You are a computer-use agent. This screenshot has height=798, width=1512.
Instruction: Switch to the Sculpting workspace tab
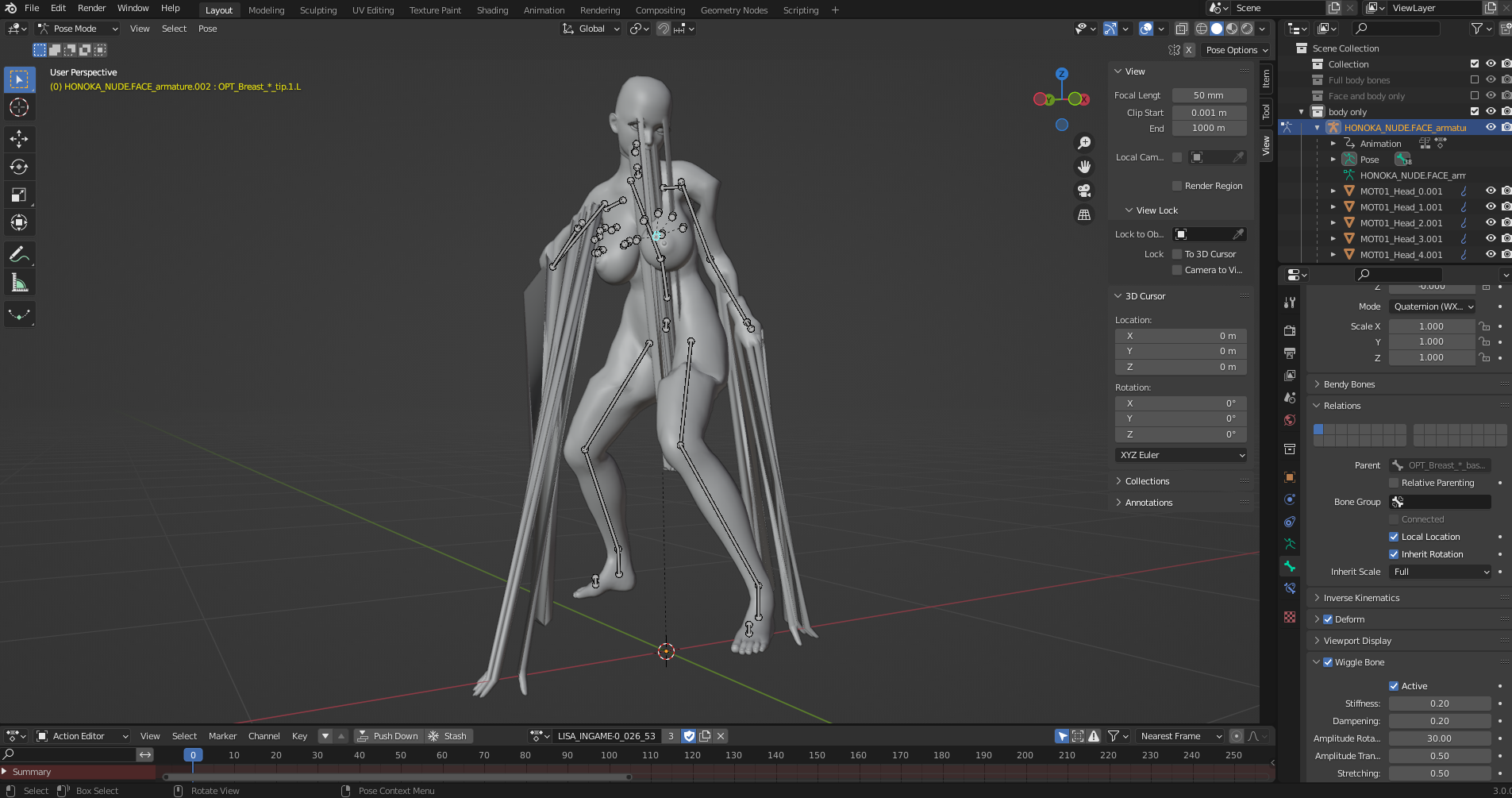pyautogui.click(x=317, y=10)
